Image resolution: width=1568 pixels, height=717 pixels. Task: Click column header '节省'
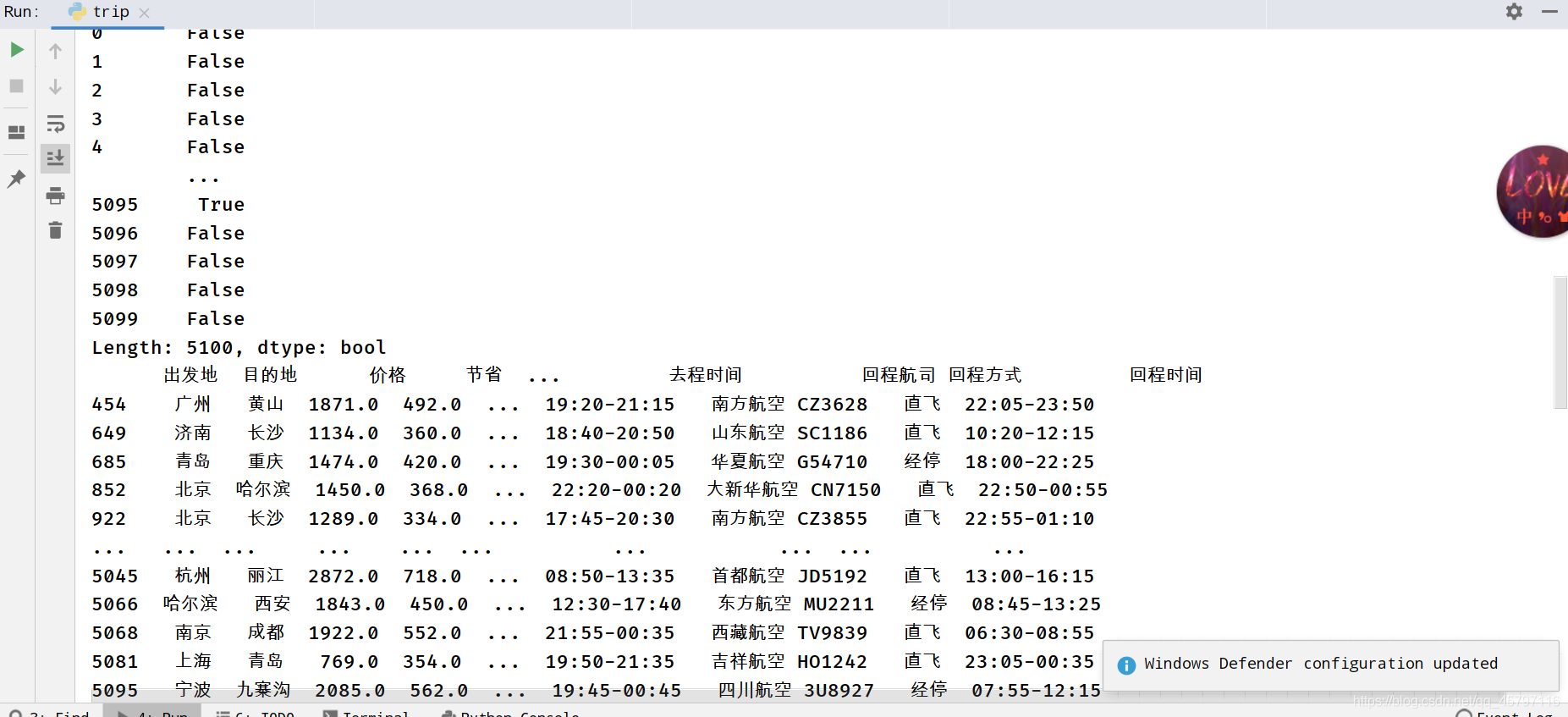click(484, 375)
